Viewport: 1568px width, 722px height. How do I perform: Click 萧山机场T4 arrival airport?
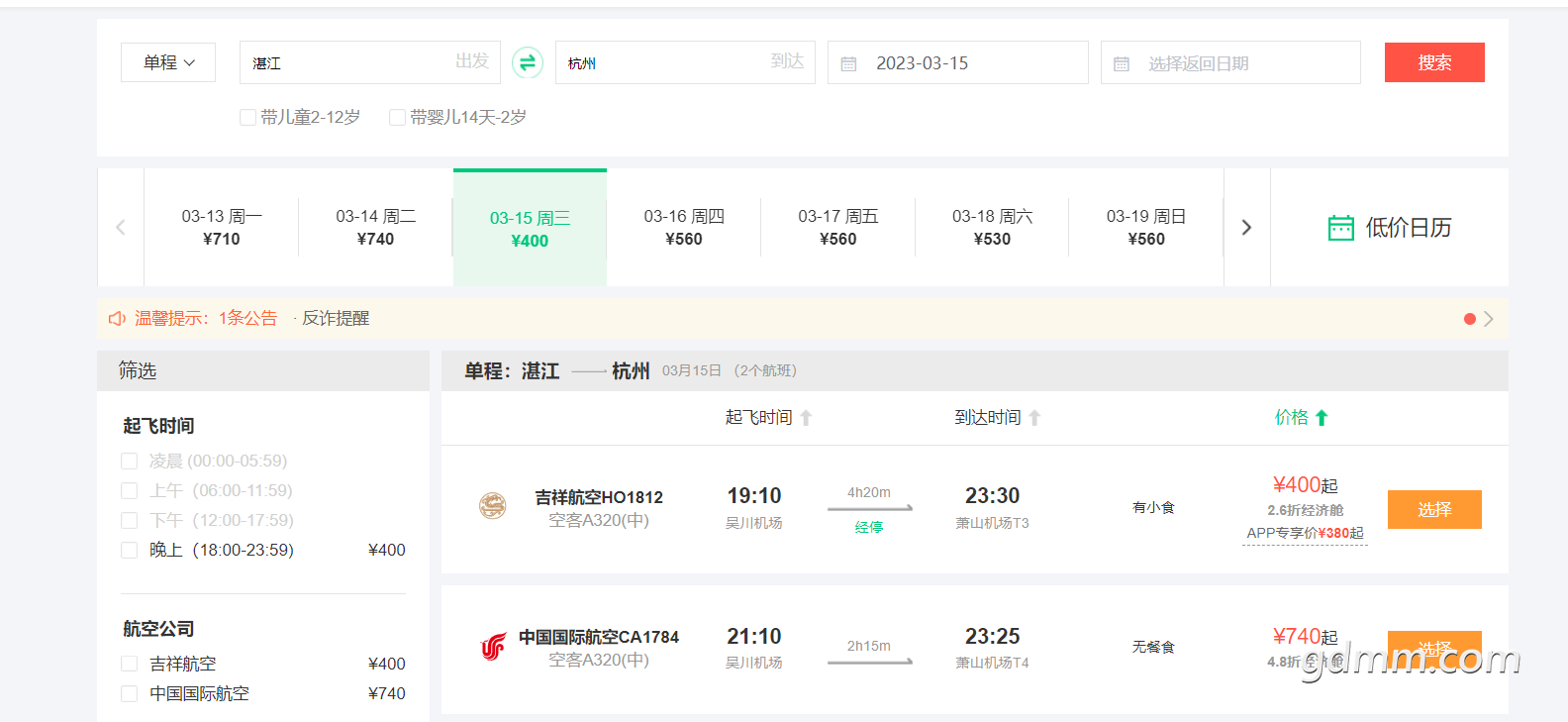tap(992, 663)
